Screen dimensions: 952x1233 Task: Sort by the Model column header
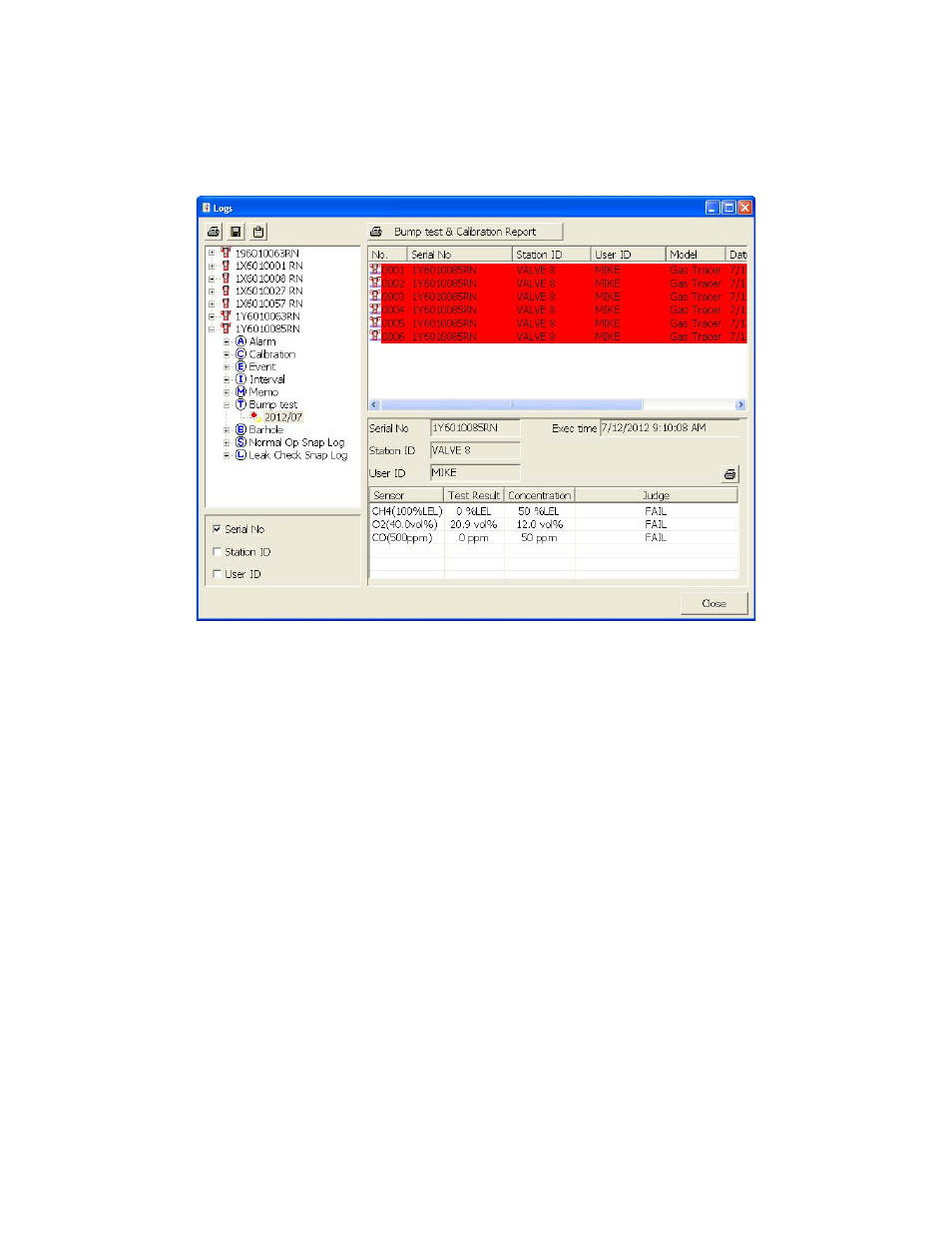coord(696,255)
